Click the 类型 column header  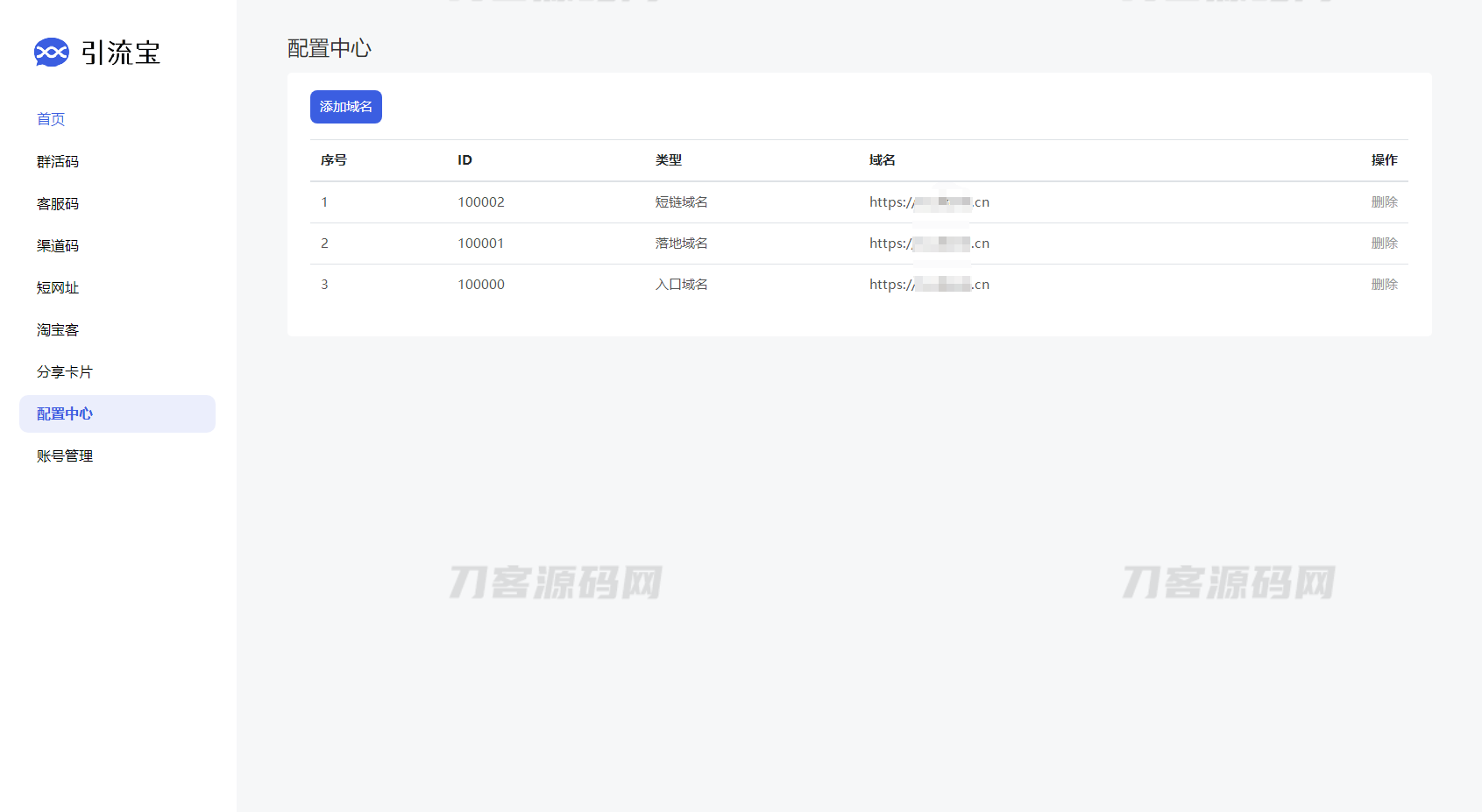(668, 160)
